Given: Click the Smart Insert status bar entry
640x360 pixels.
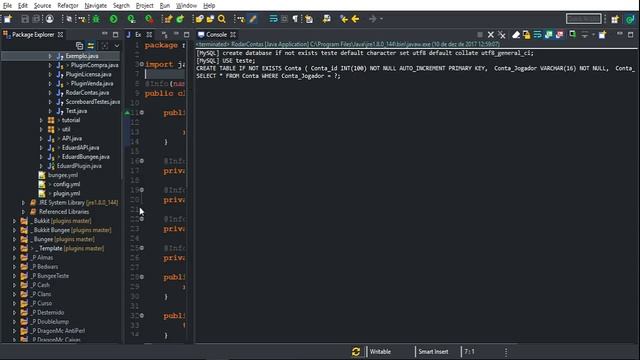Looking at the screenshot, I should (x=433, y=351).
